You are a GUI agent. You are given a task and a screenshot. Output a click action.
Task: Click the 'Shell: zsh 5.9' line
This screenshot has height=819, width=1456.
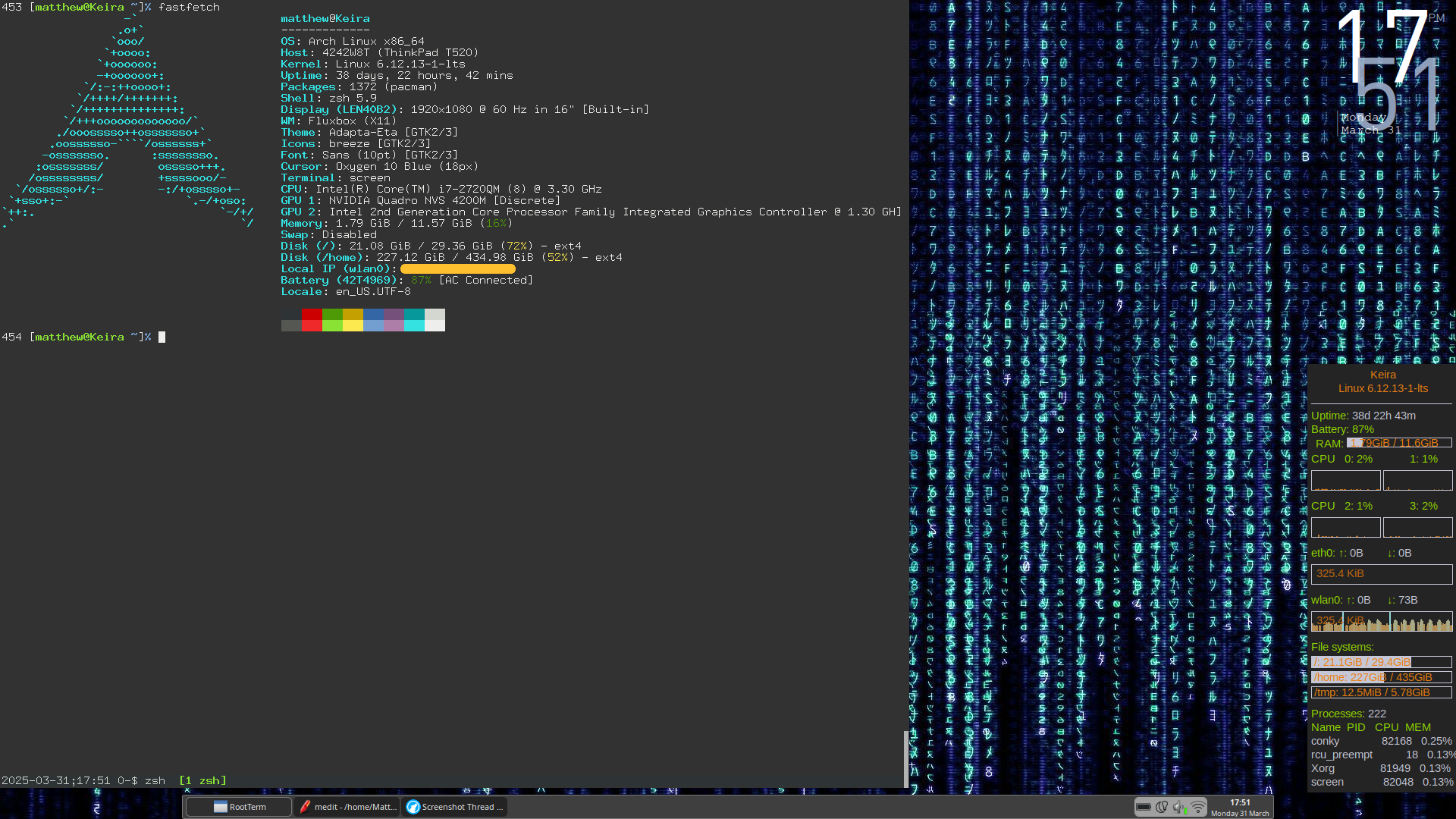pyautogui.click(x=328, y=98)
